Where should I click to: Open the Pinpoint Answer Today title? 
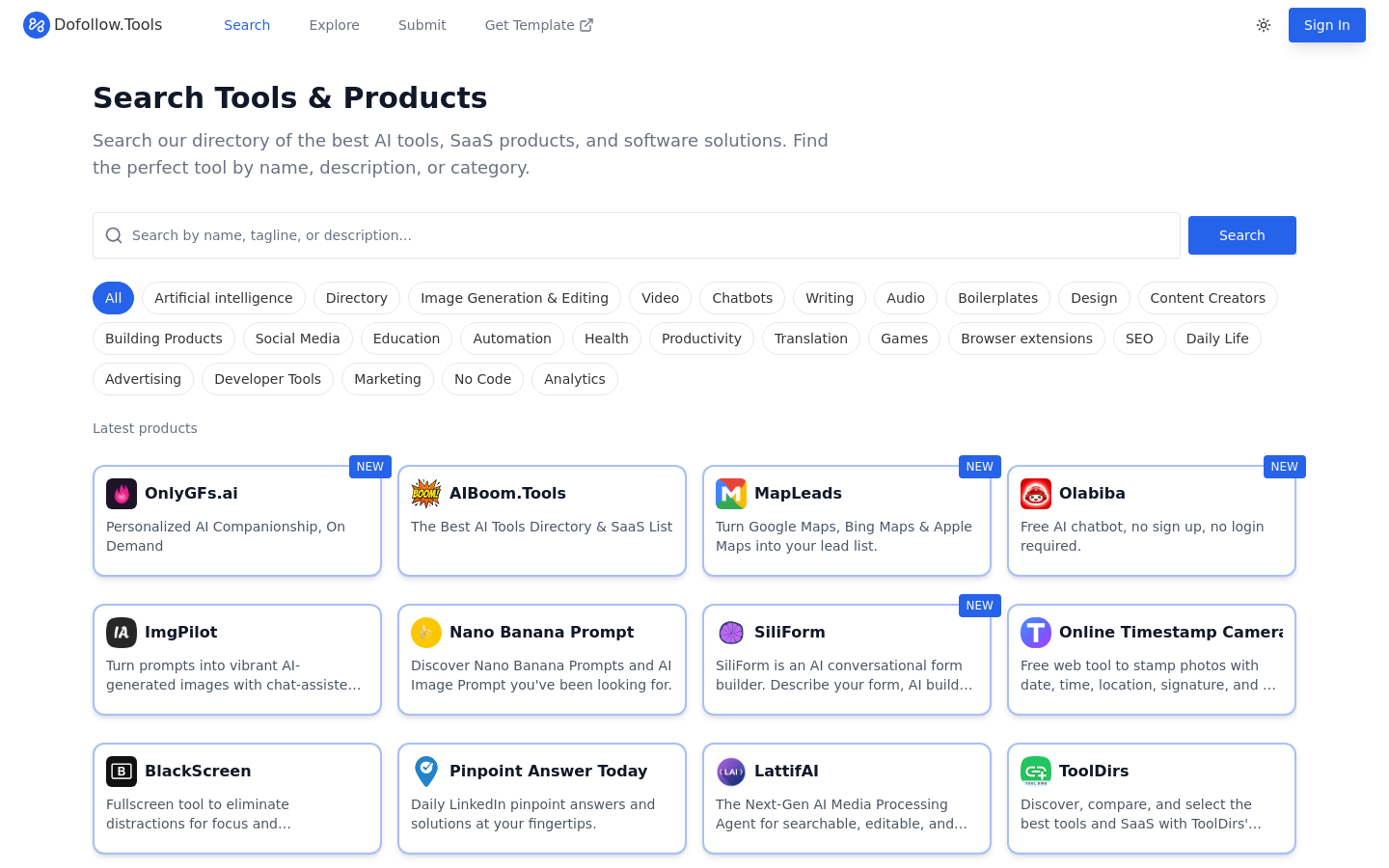click(x=548, y=772)
